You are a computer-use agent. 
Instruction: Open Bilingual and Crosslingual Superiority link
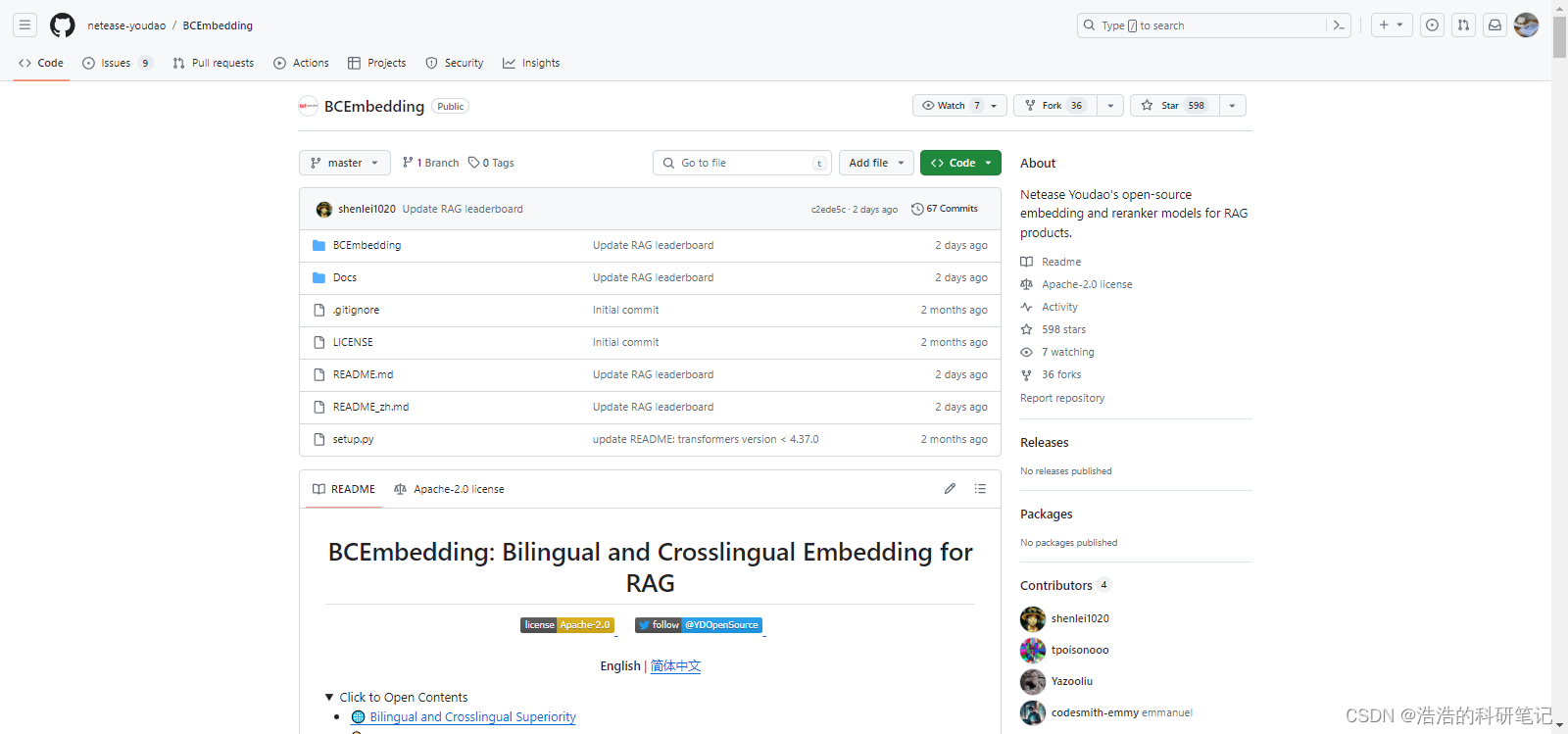point(472,717)
